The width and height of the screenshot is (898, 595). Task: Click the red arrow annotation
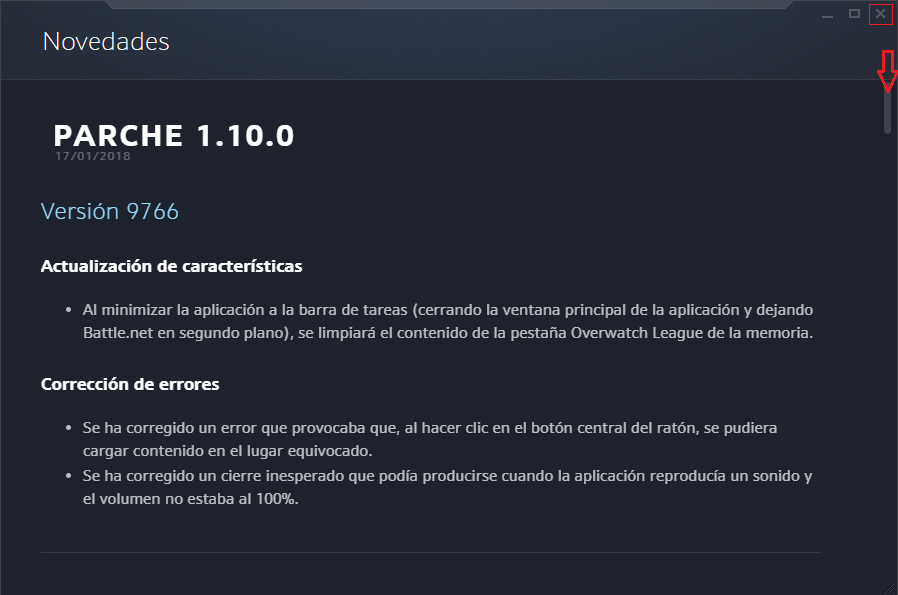coord(886,71)
